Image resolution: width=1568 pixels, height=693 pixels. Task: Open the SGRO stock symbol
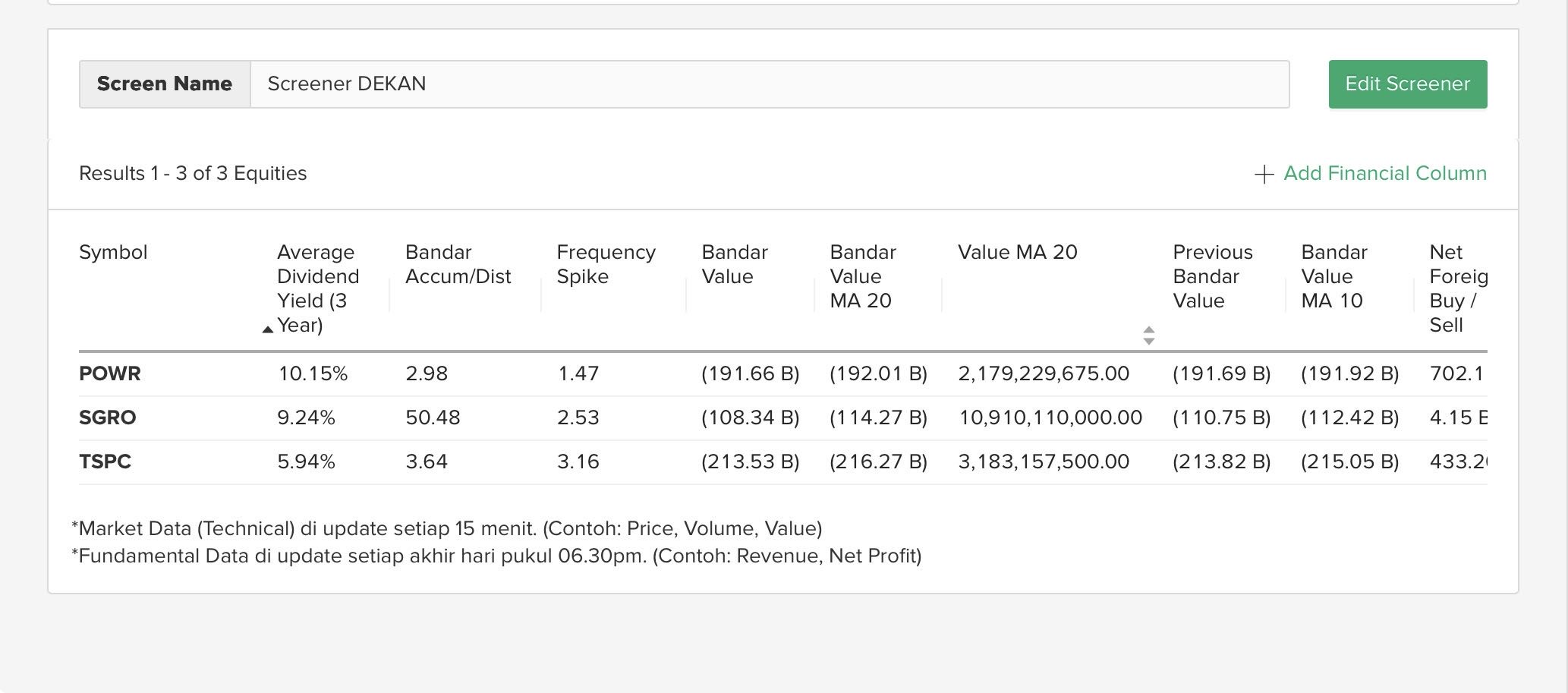tap(108, 417)
